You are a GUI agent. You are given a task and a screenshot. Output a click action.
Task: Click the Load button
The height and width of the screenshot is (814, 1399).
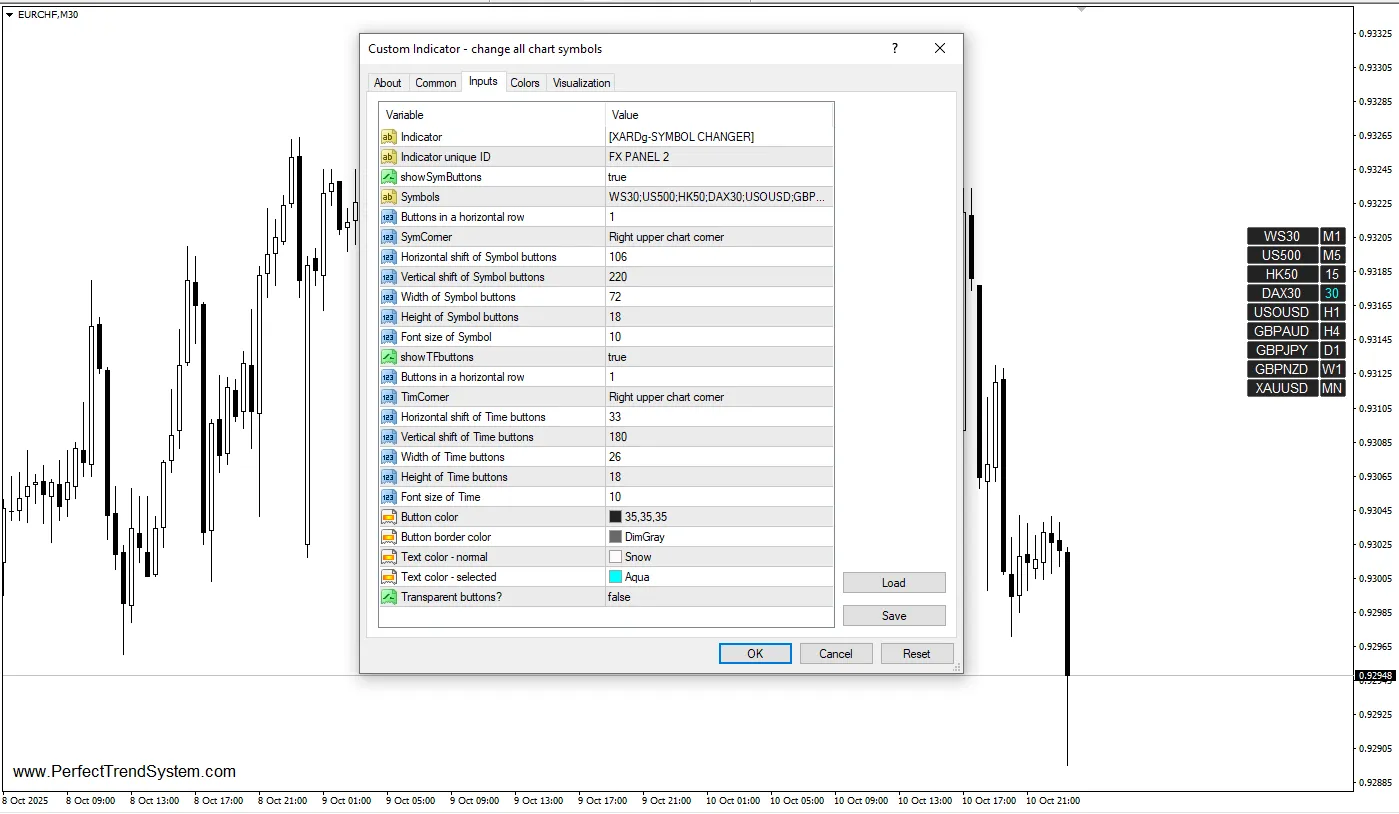(893, 582)
